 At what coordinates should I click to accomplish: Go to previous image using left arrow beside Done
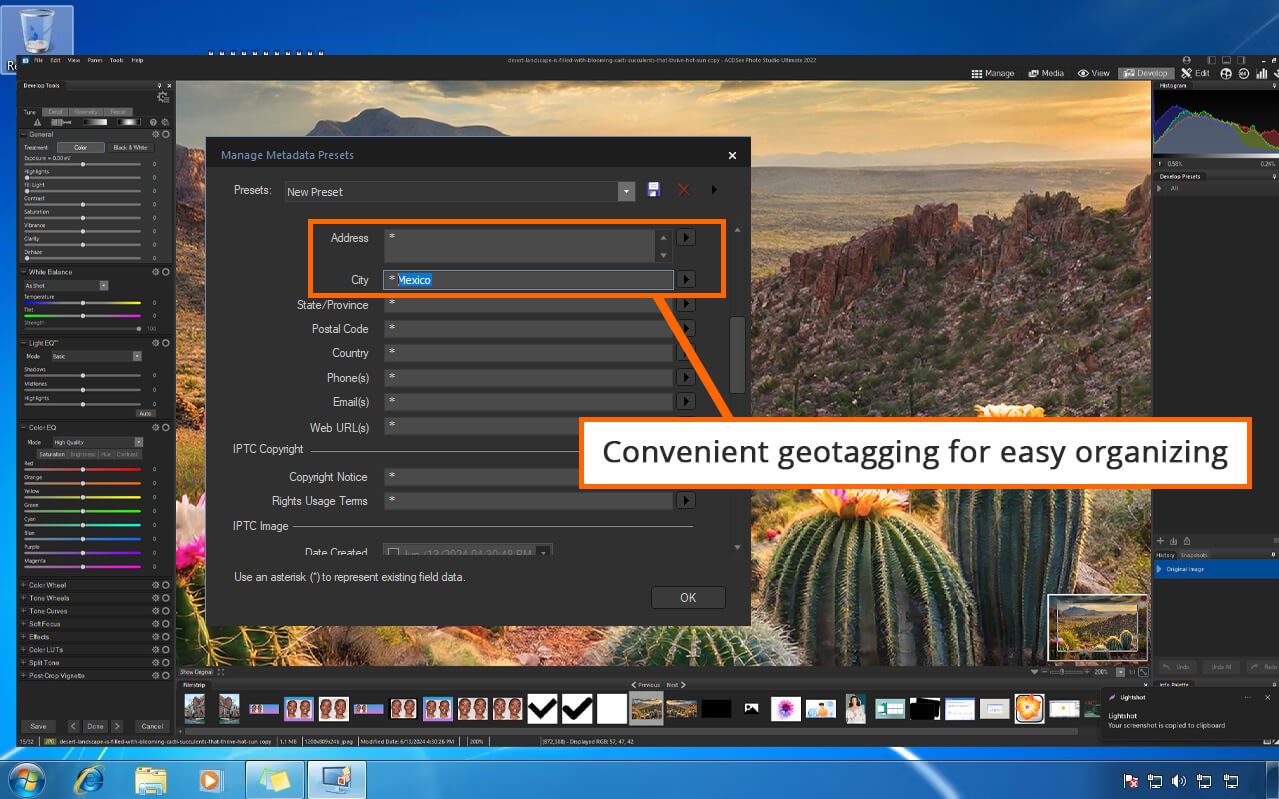73,726
